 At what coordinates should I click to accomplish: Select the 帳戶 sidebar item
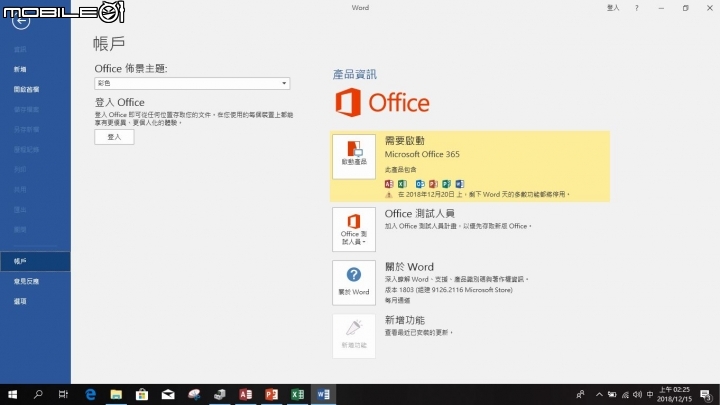35,261
